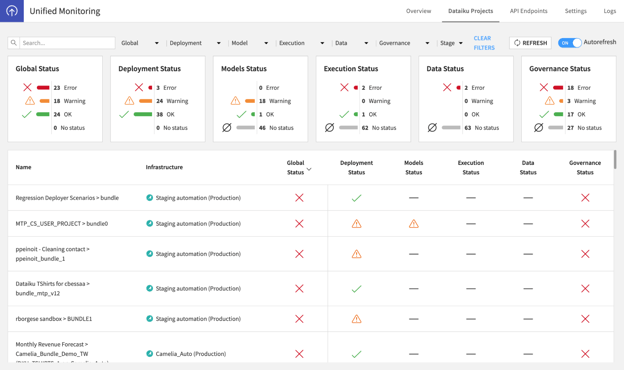Click the OK checkmark in Execution Status card
The image size is (624, 370).
pos(344,115)
